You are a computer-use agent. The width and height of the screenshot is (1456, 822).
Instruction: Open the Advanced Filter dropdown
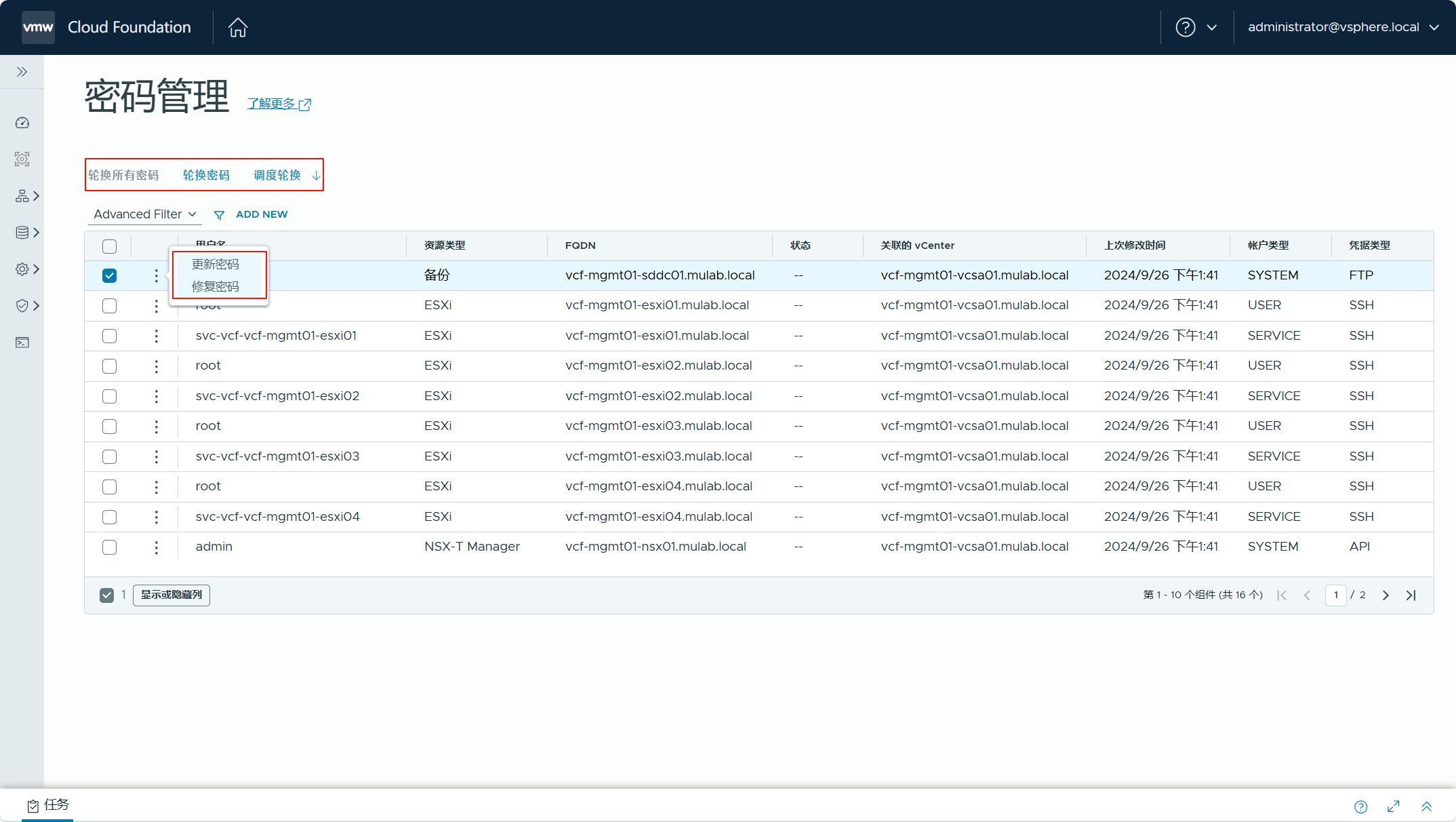click(145, 214)
